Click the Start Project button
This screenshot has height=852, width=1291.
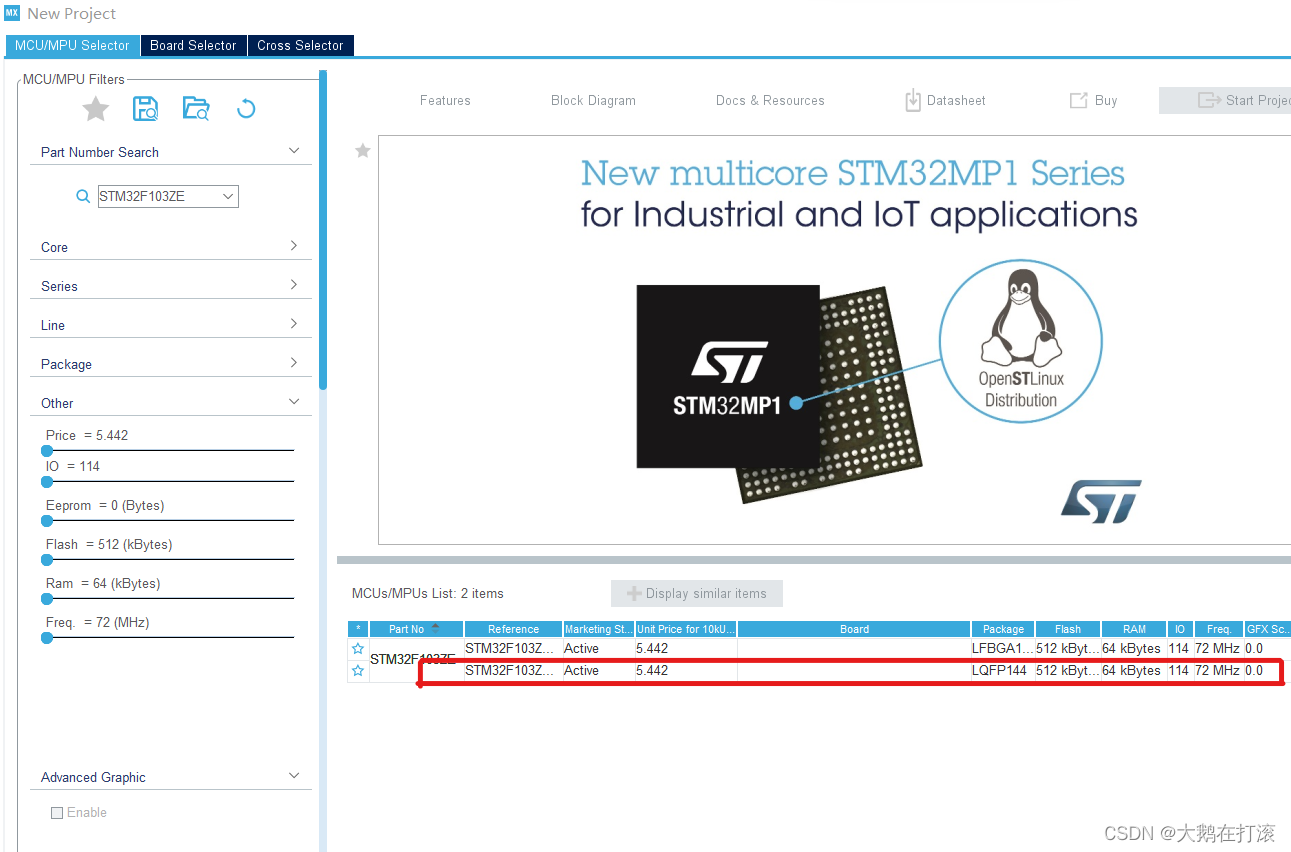point(1225,100)
